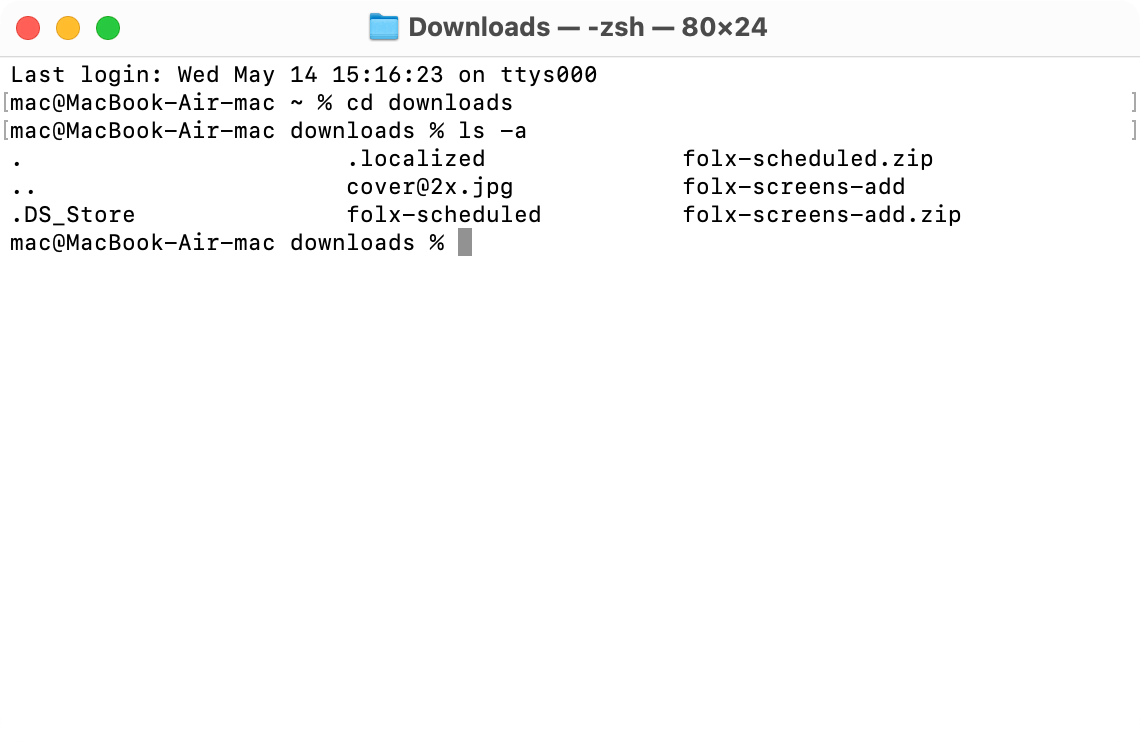Select the .DS_Store entry in the listing
Viewport: 1140px width, 742px height.
click(72, 215)
